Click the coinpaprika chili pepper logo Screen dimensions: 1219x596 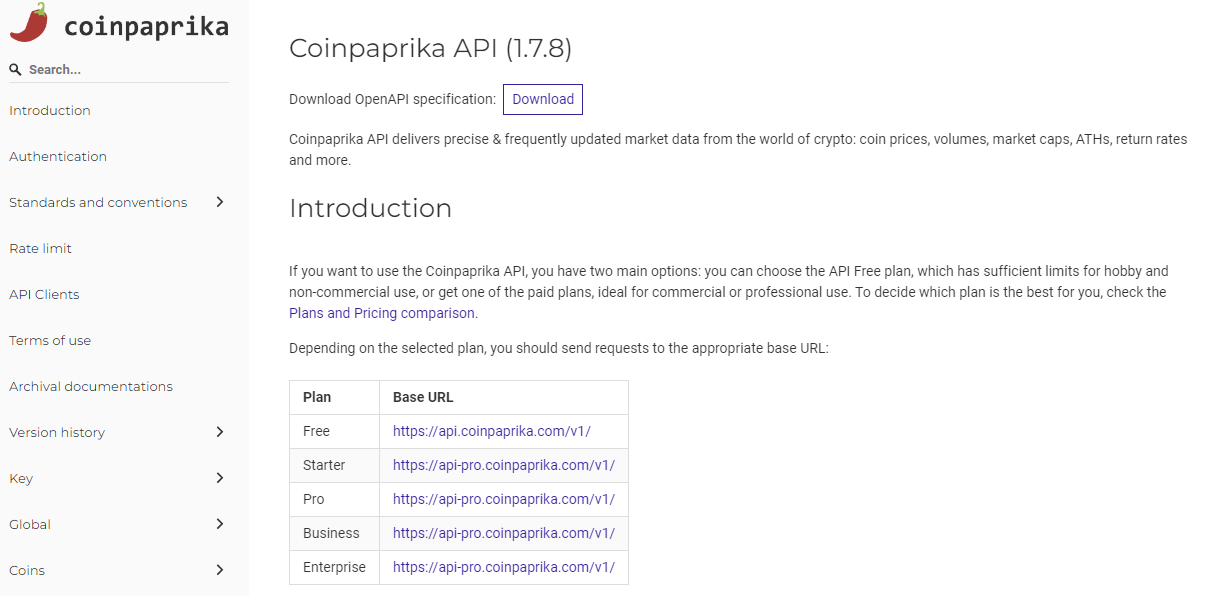point(29,23)
